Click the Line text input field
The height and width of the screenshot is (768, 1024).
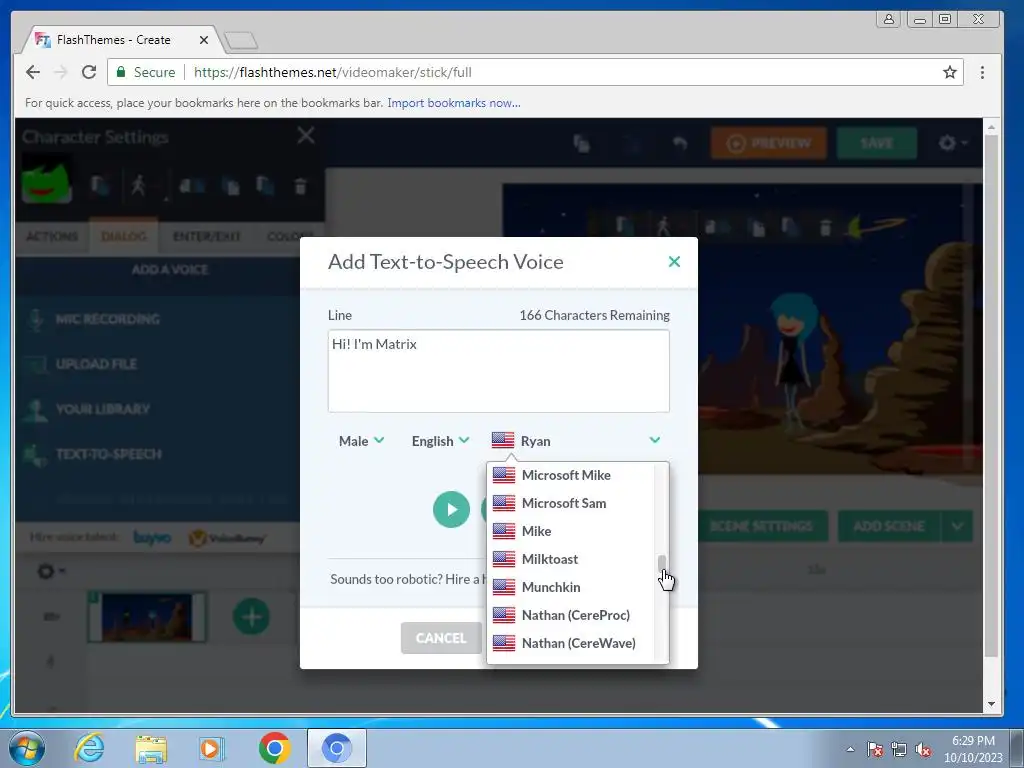(498, 370)
